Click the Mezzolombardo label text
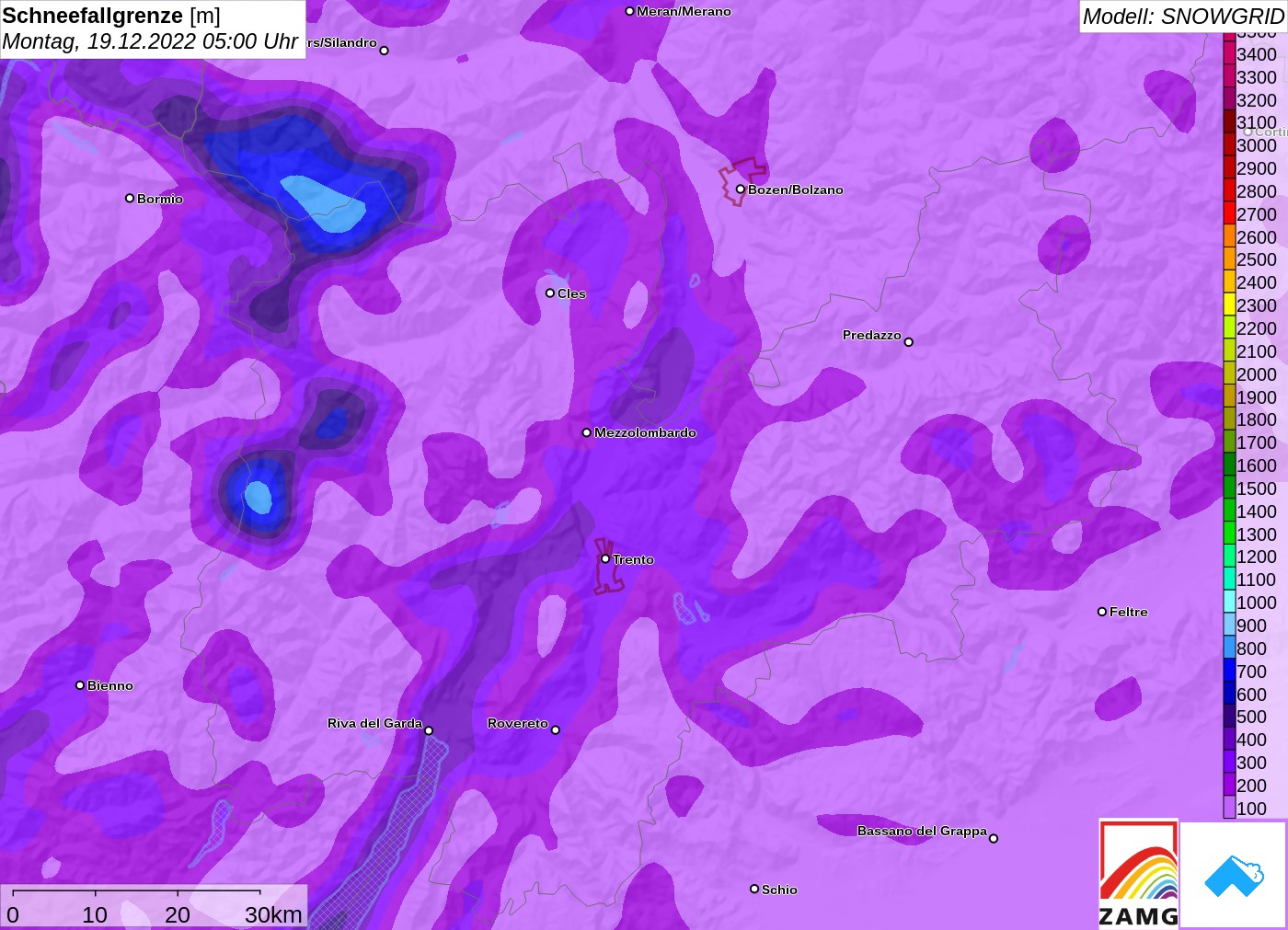Viewport: 1288px width, 930px height. (x=645, y=432)
